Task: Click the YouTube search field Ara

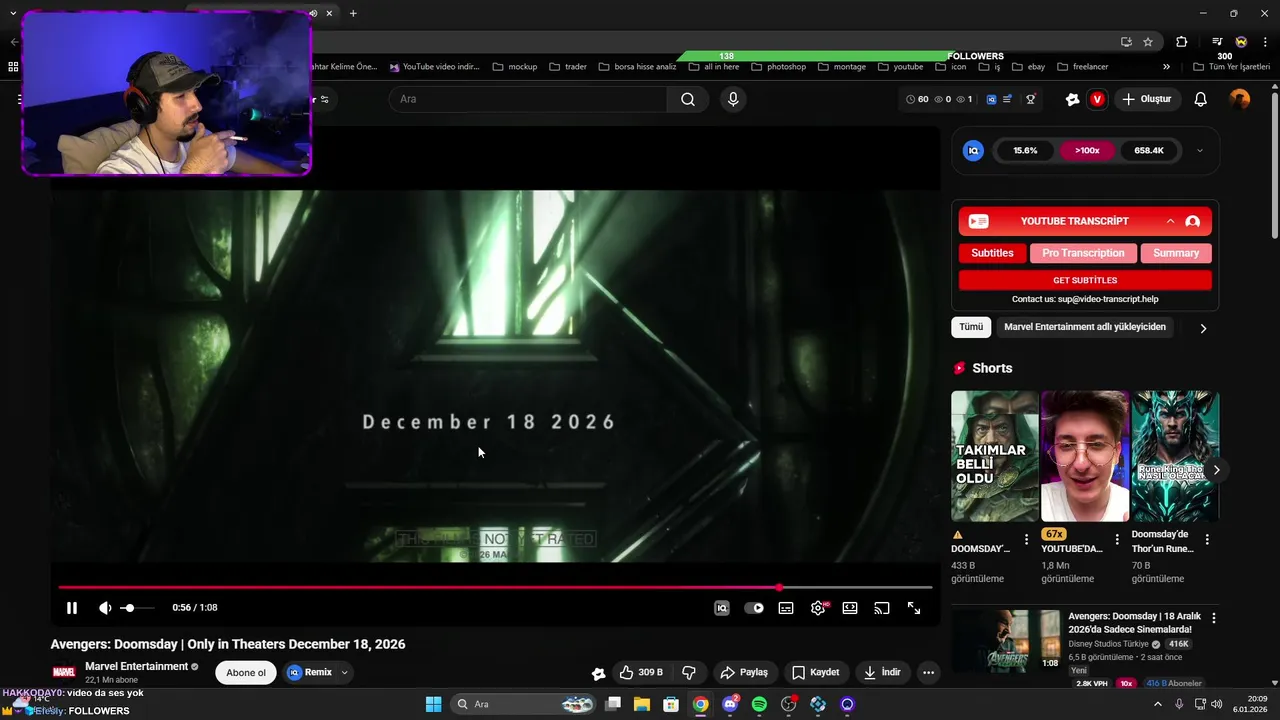Action: click(528, 99)
